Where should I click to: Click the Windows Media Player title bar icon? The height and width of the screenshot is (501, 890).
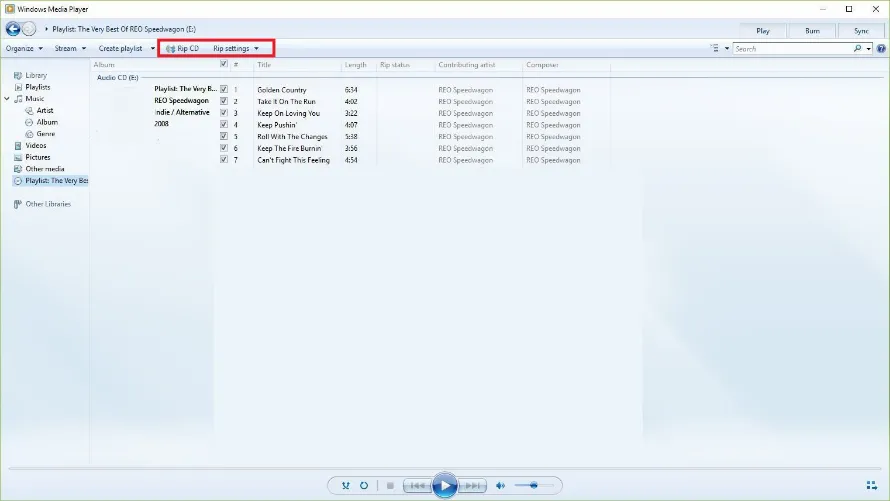pyautogui.click(x=10, y=9)
